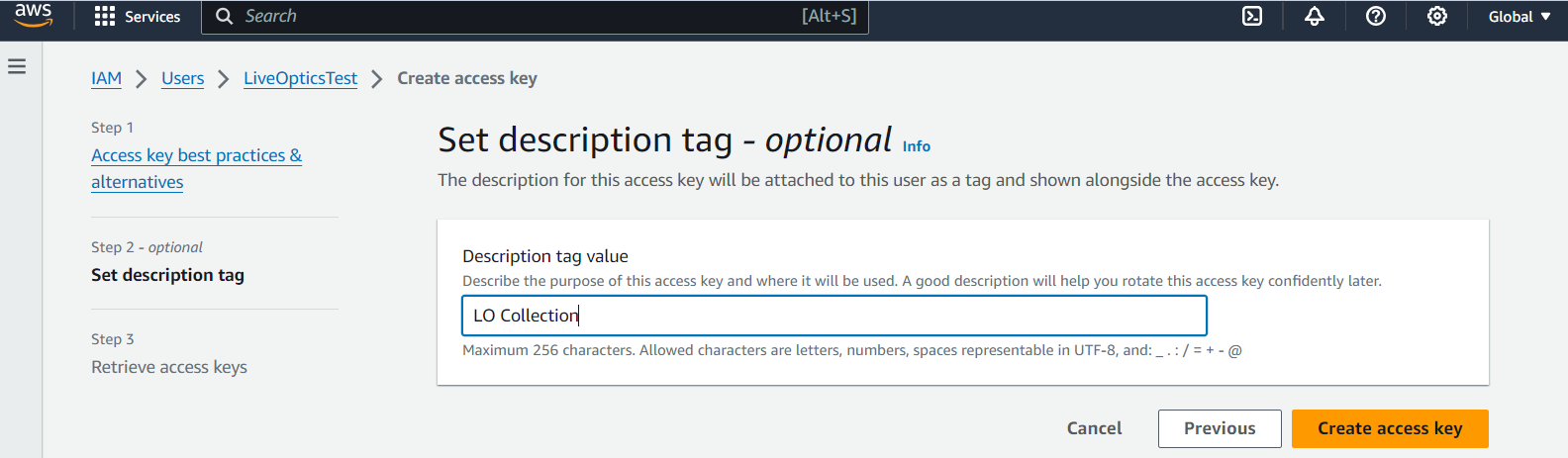Viewport: 1568px width, 458px height.
Task: Expand the Global region dropdown
Action: 1519,17
